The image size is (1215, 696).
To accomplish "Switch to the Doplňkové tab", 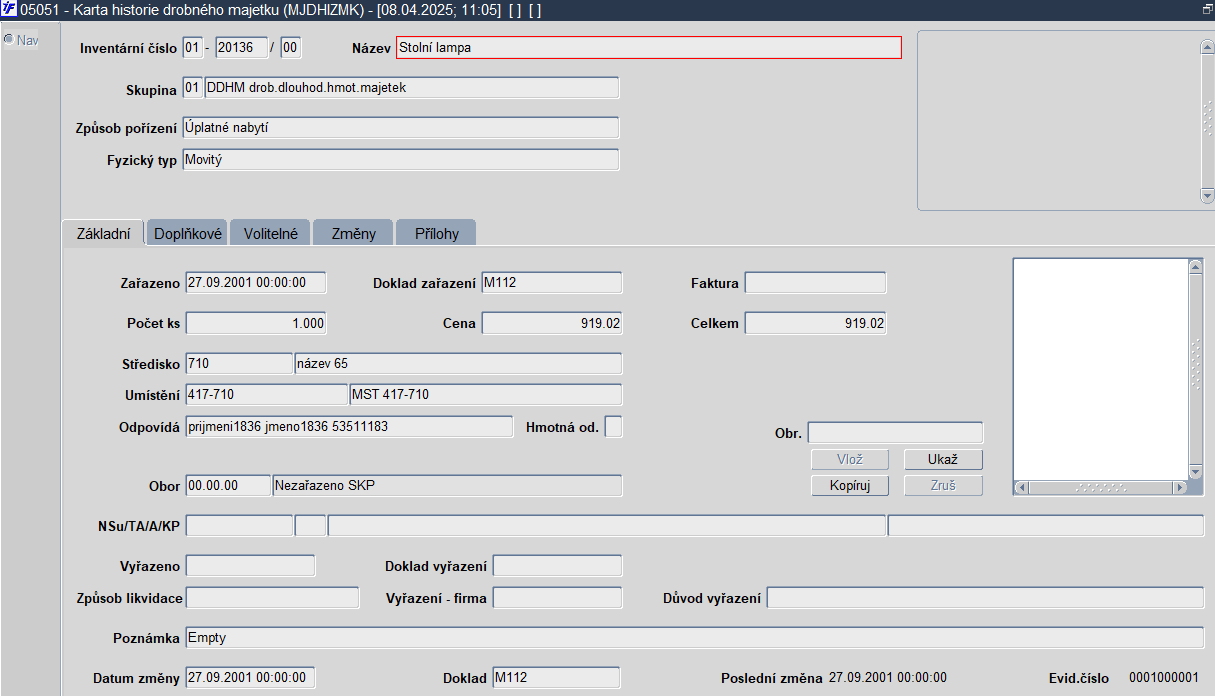I will 188,233.
